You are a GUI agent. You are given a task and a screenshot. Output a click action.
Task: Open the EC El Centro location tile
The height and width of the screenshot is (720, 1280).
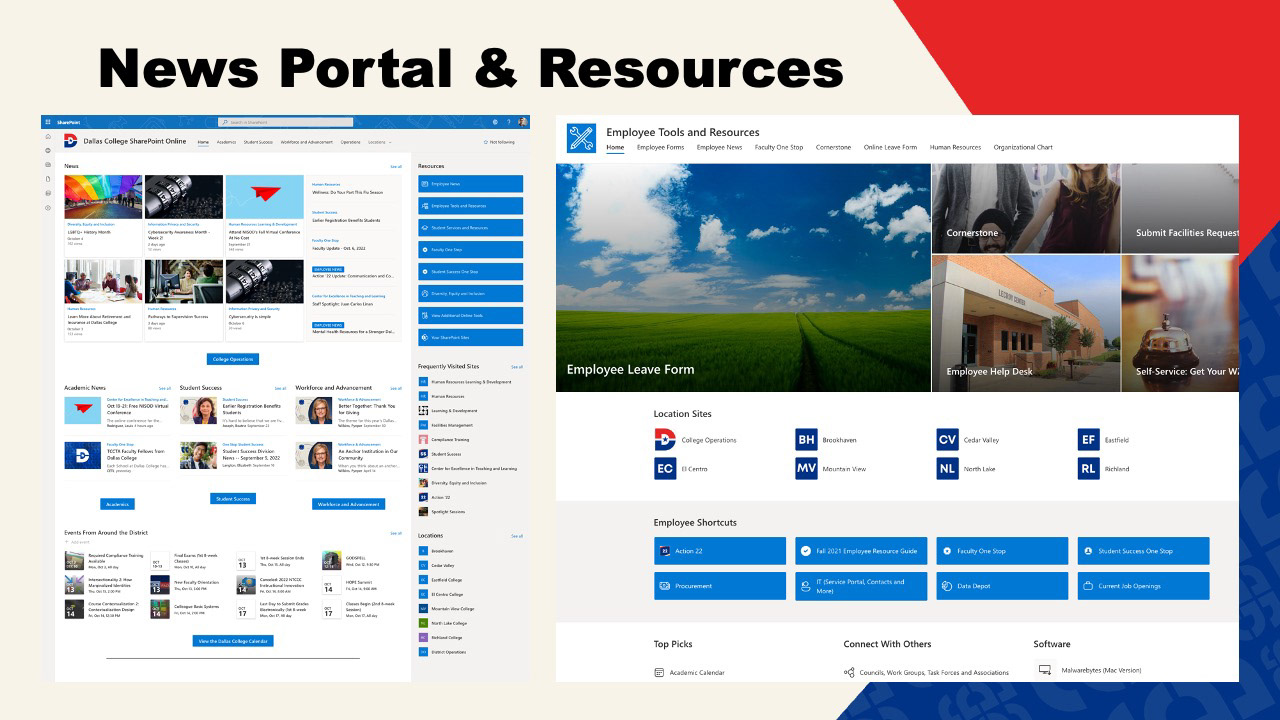point(665,468)
